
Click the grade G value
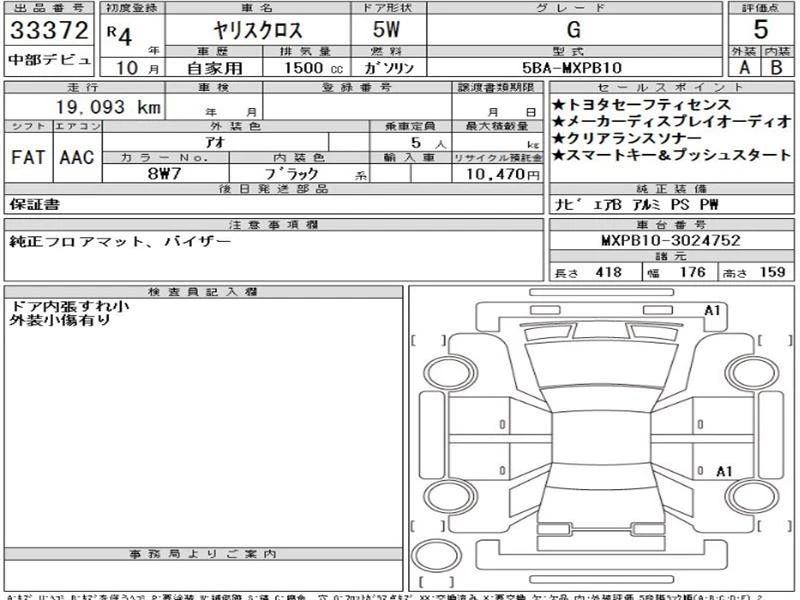click(x=573, y=30)
